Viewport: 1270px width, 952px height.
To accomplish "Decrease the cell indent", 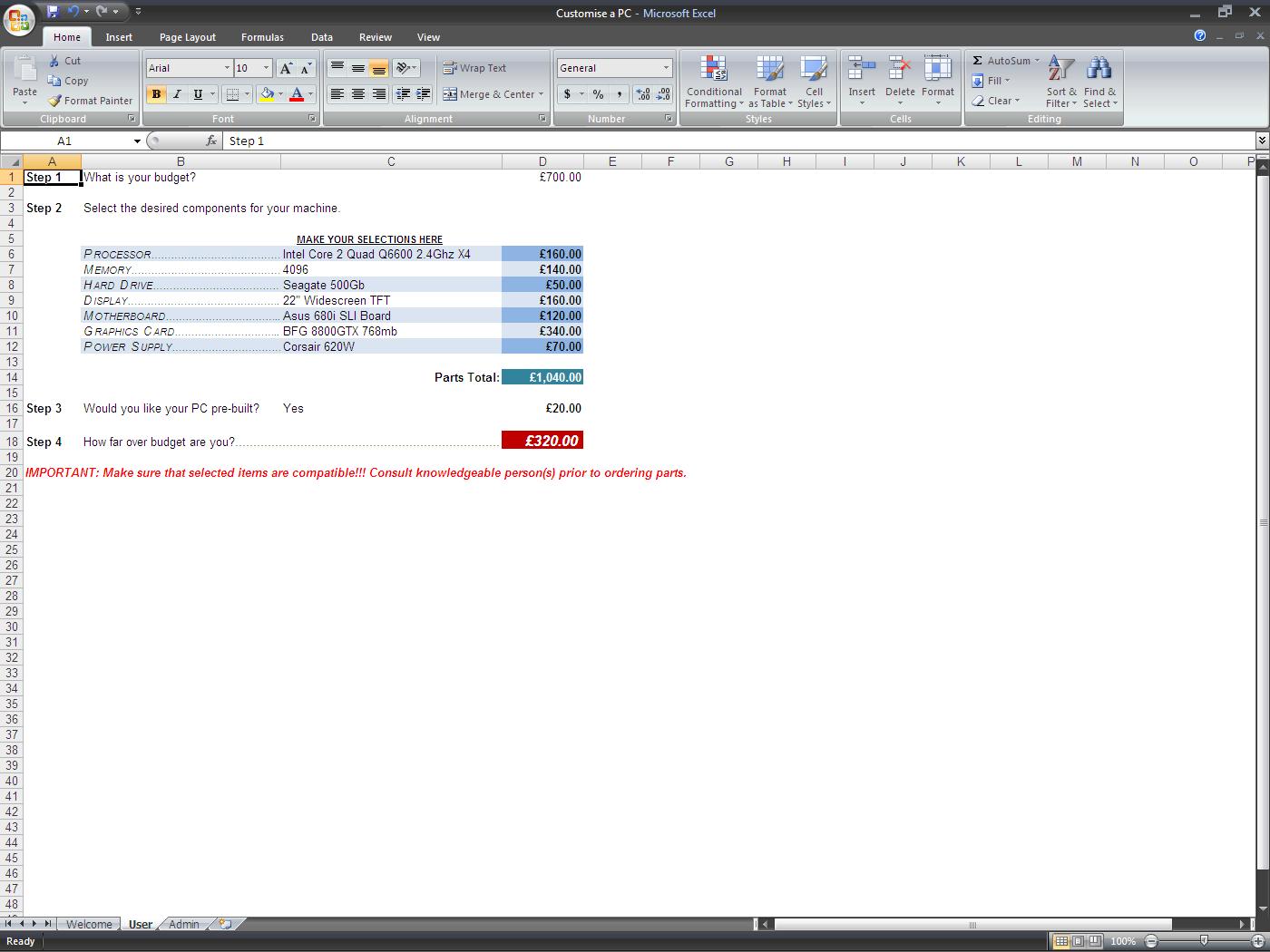I will [403, 94].
